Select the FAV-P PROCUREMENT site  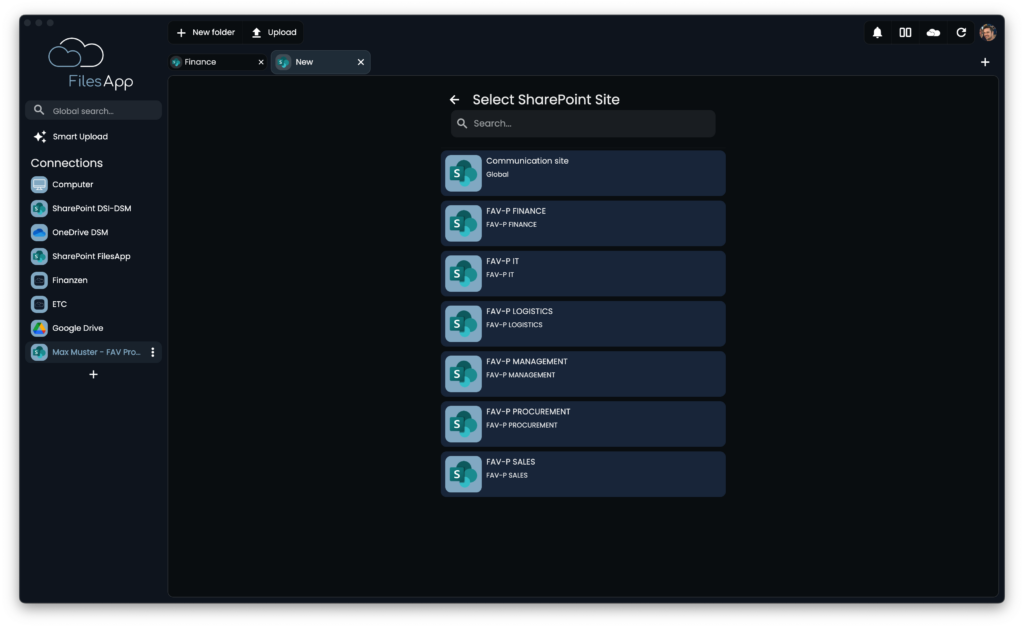pos(583,425)
